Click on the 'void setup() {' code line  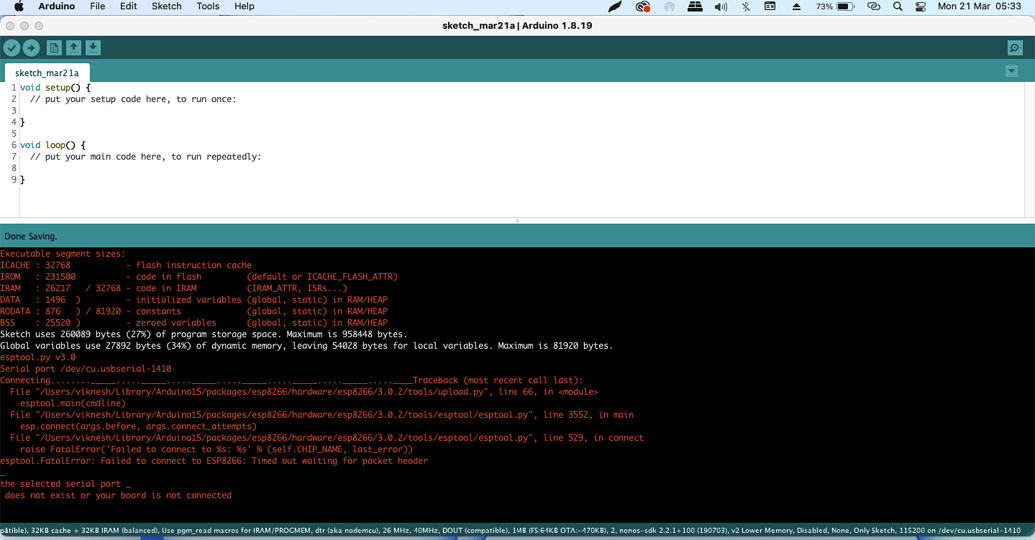[x=55, y=87]
